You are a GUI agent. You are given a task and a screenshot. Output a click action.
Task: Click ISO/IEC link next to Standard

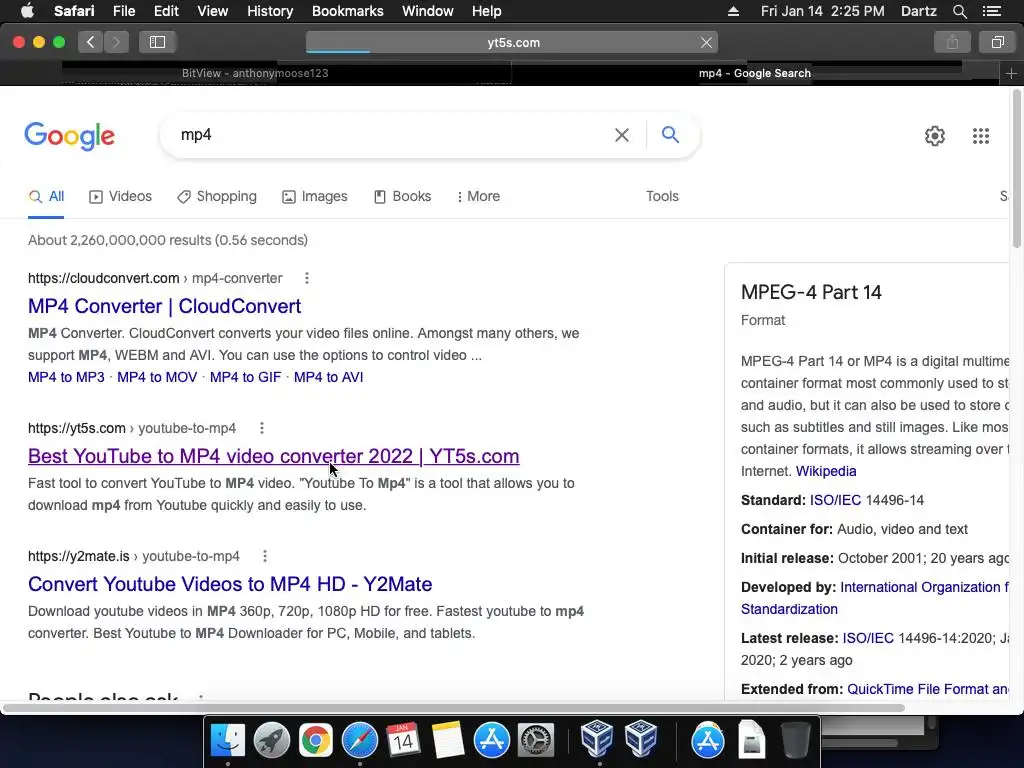[x=835, y=501]
